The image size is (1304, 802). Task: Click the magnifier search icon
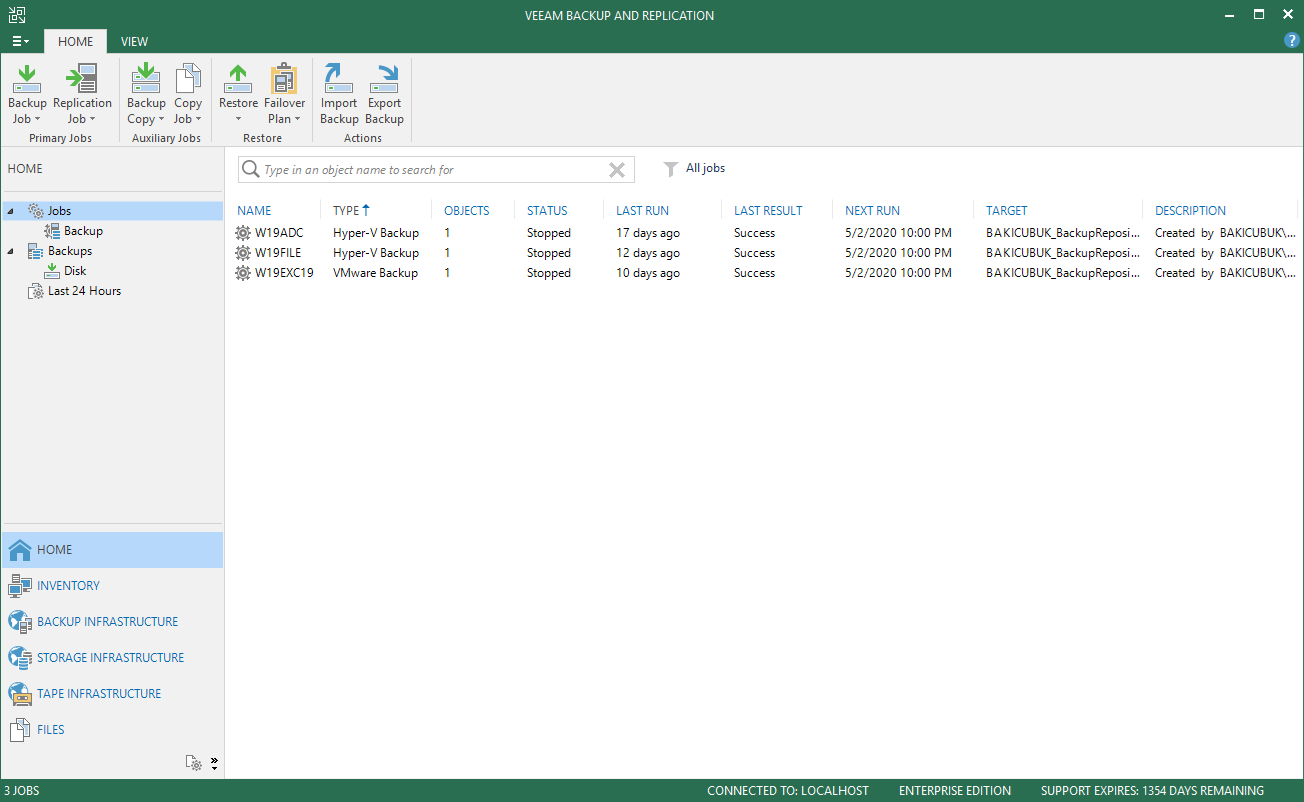pos(251,170)
